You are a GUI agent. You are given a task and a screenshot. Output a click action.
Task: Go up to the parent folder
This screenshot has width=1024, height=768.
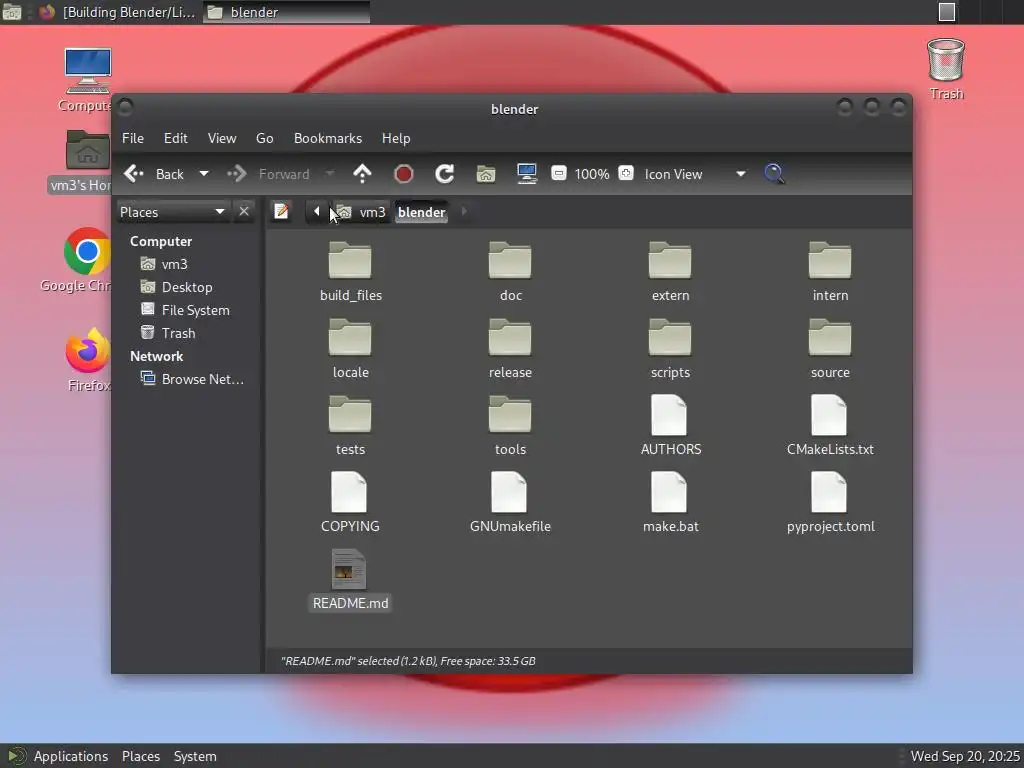click(362, 174)
